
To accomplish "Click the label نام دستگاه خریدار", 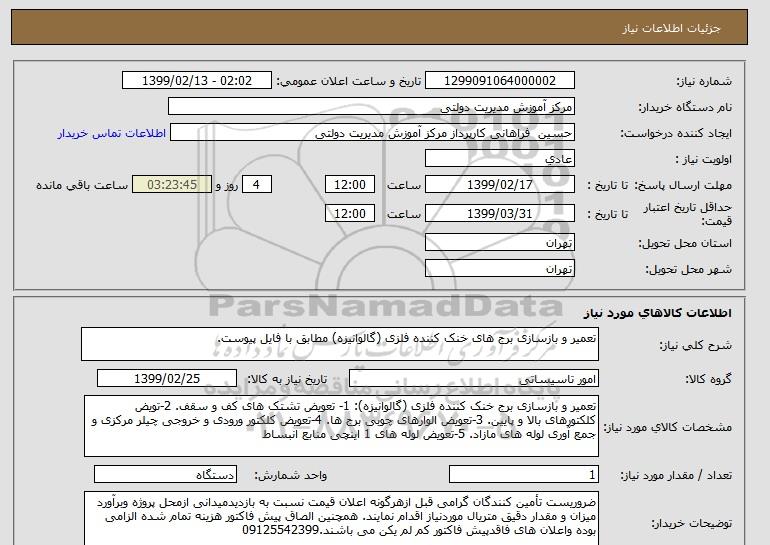I will coord(685,107).
